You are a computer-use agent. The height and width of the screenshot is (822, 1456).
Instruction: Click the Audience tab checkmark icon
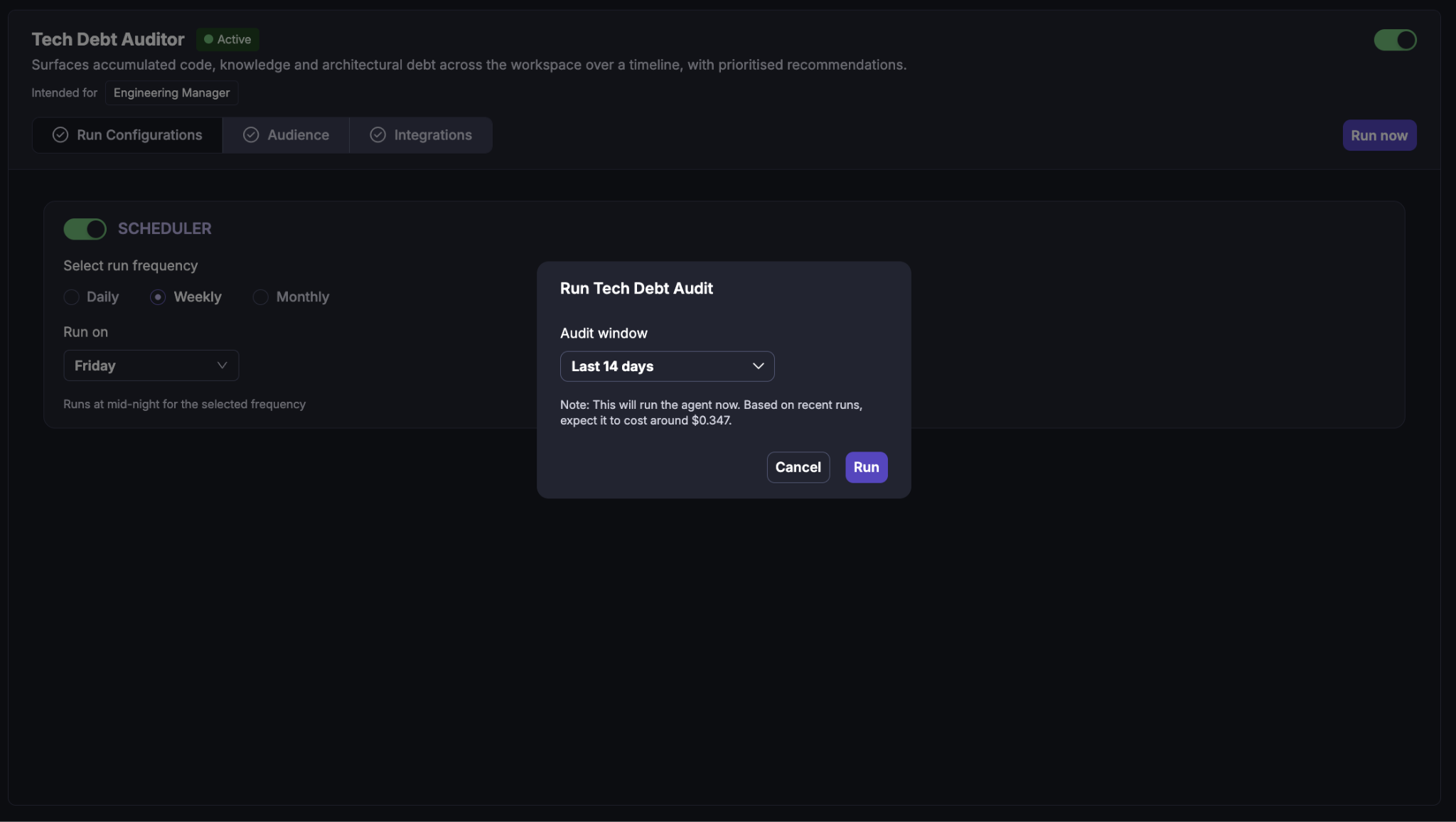point(251,135)
